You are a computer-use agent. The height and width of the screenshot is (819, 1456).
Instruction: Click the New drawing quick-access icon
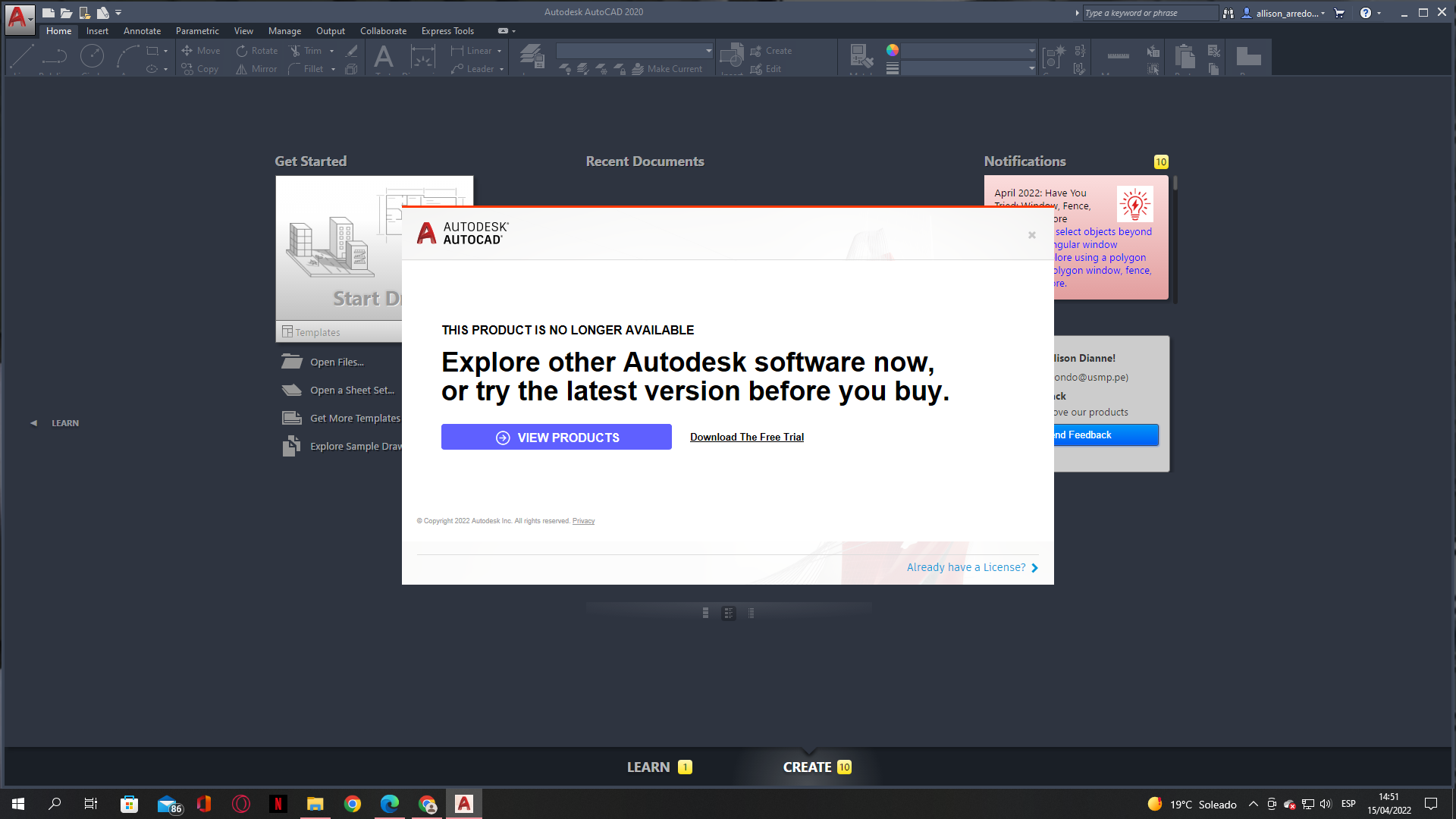coord(48,13)
